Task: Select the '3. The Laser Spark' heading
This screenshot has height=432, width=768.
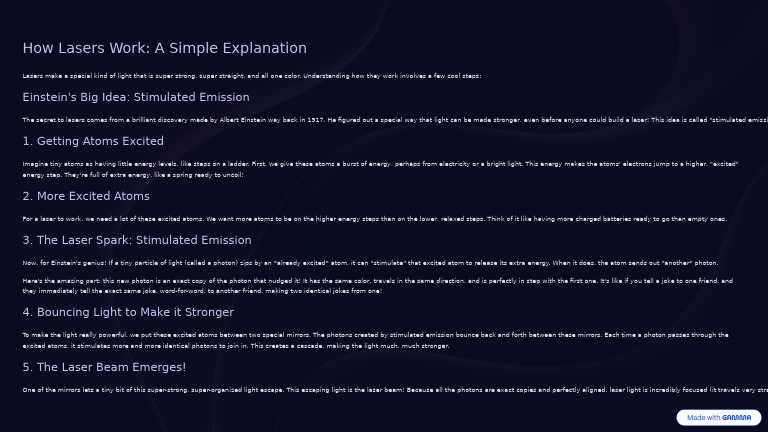Action: [x=136, y=240]
